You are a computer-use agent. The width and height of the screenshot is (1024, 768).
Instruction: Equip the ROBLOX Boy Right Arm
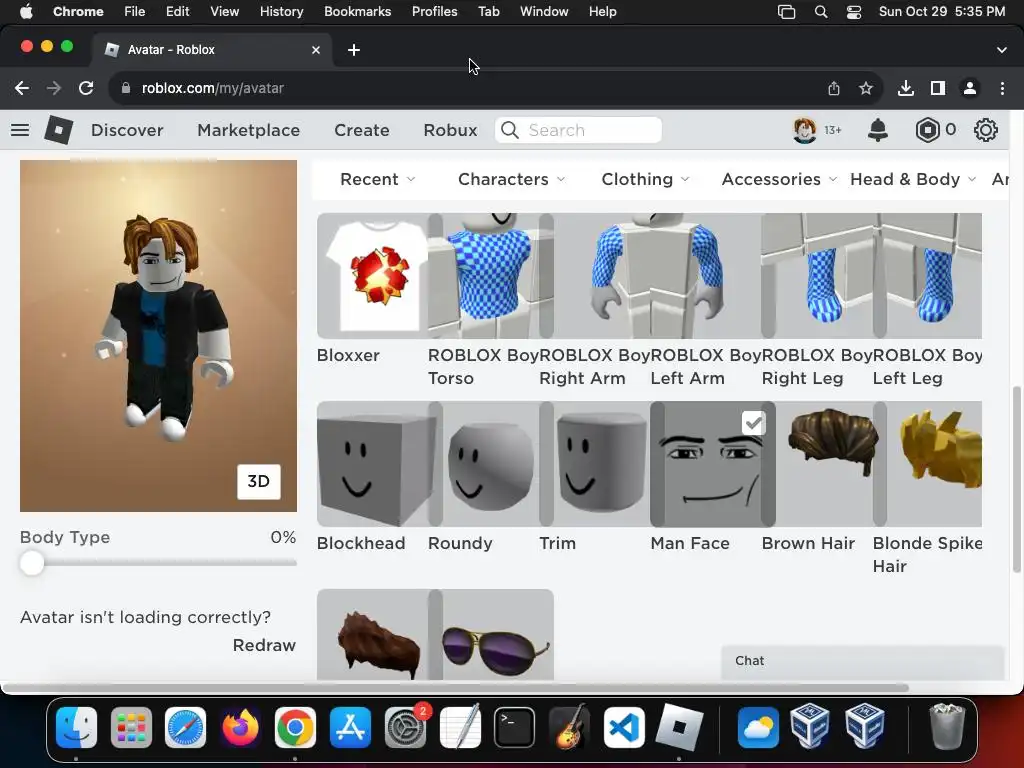(x=595, y=276)
